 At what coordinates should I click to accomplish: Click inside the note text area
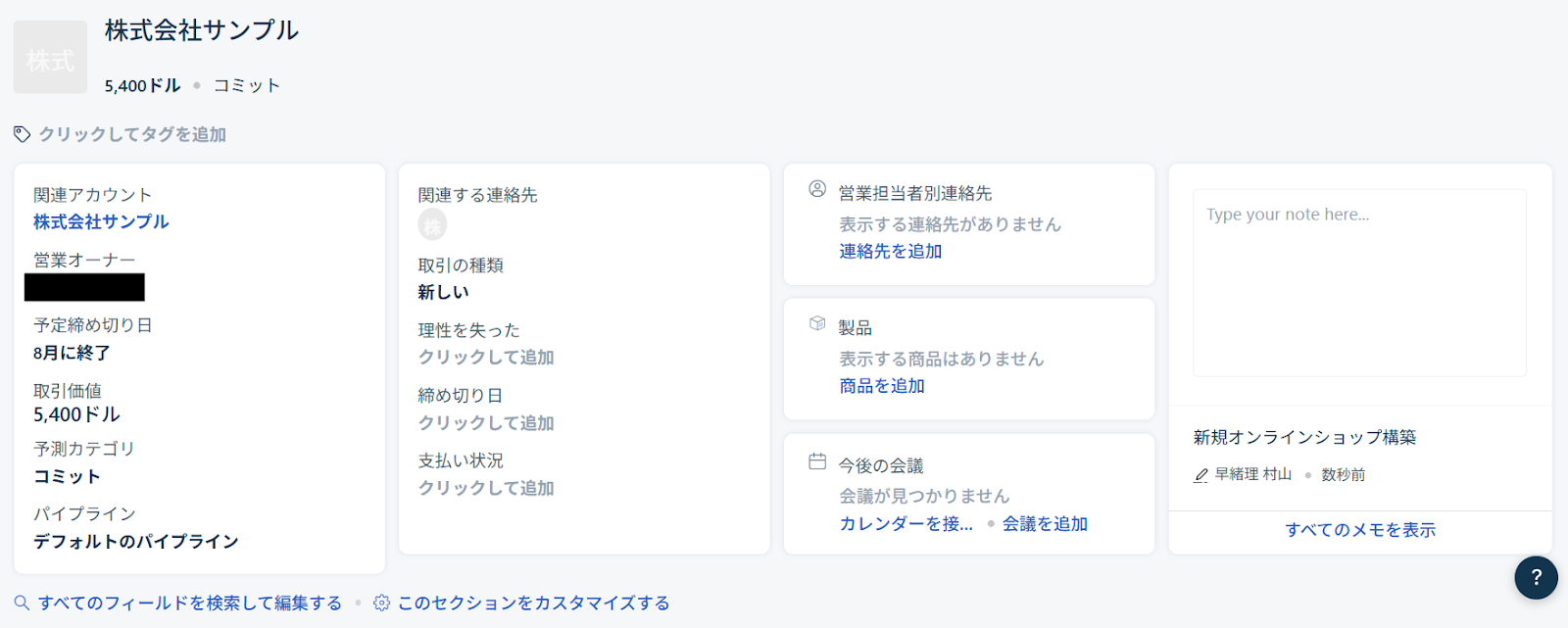pyautogui.click(x=1359, y=284)
